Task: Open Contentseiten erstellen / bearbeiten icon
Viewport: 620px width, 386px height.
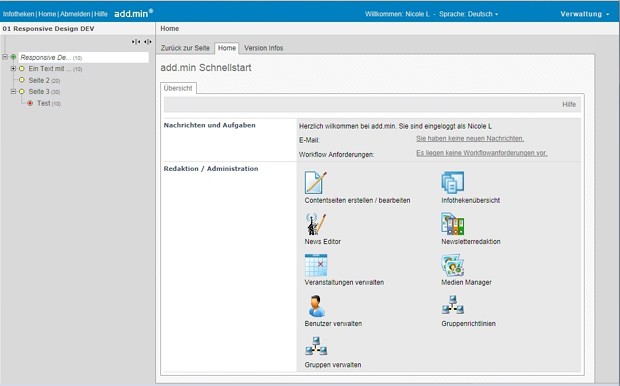Action: click(316, 182)
